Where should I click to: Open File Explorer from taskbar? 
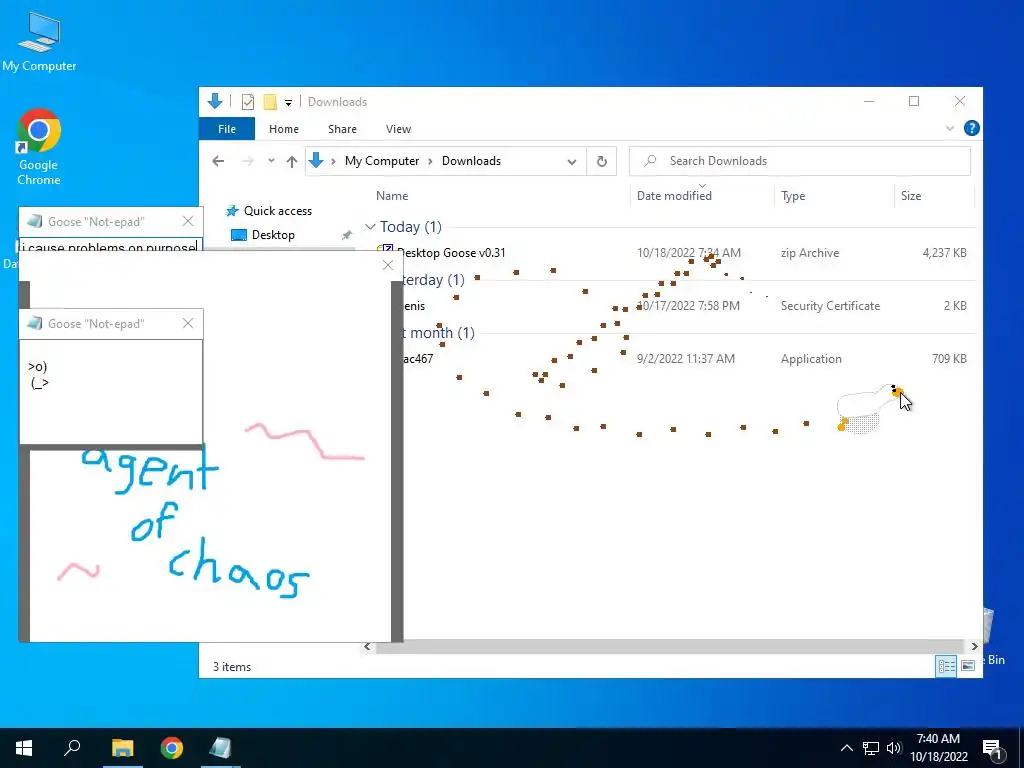pos(122,748)
